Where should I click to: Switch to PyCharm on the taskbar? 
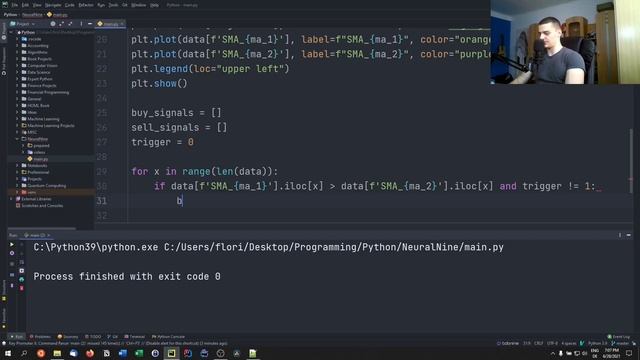click(x=171, y=353)
